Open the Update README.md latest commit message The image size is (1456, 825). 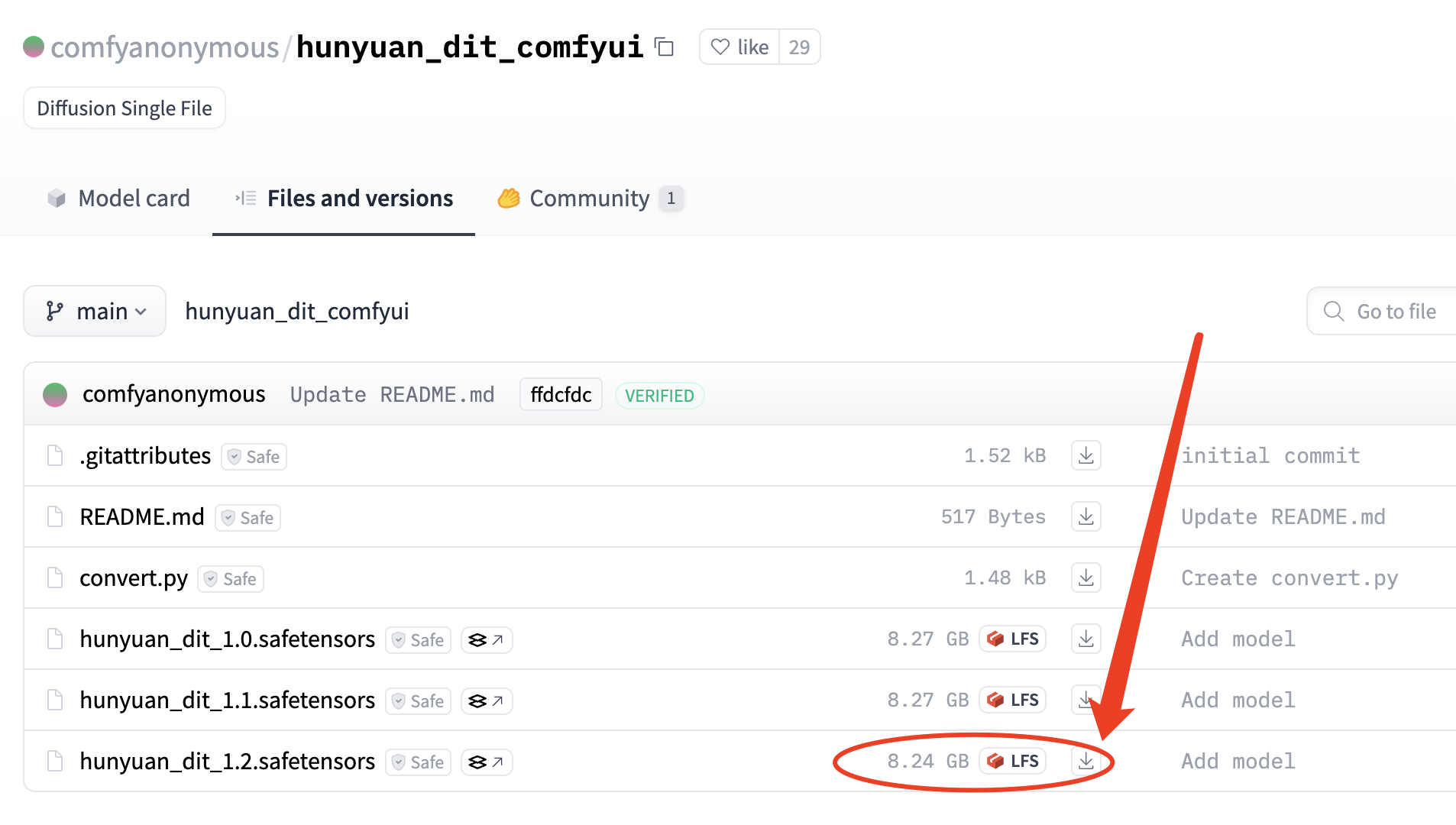coord(392,395)
